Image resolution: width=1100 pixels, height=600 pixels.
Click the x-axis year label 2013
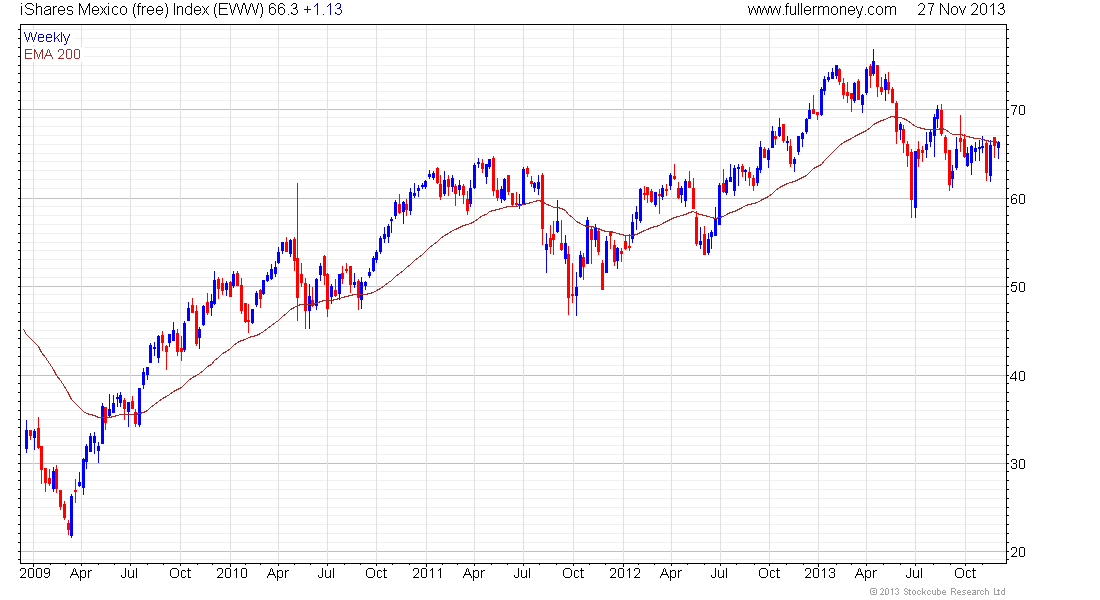point(820,573)
